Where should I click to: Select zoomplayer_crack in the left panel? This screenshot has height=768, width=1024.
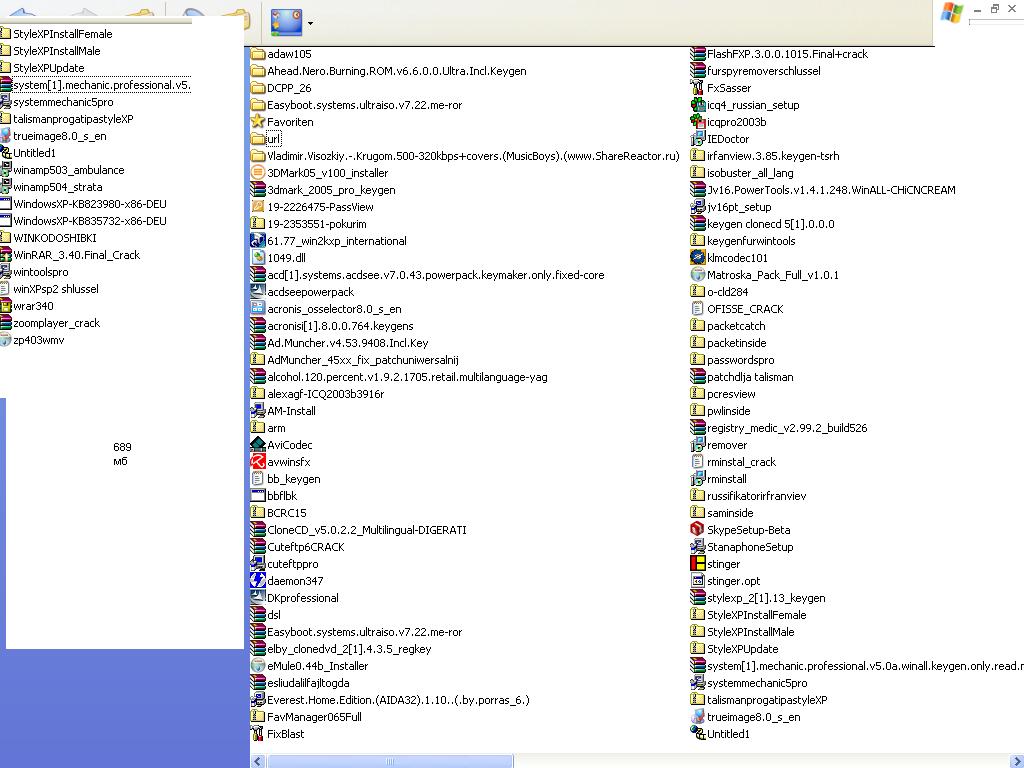(57, 323)
